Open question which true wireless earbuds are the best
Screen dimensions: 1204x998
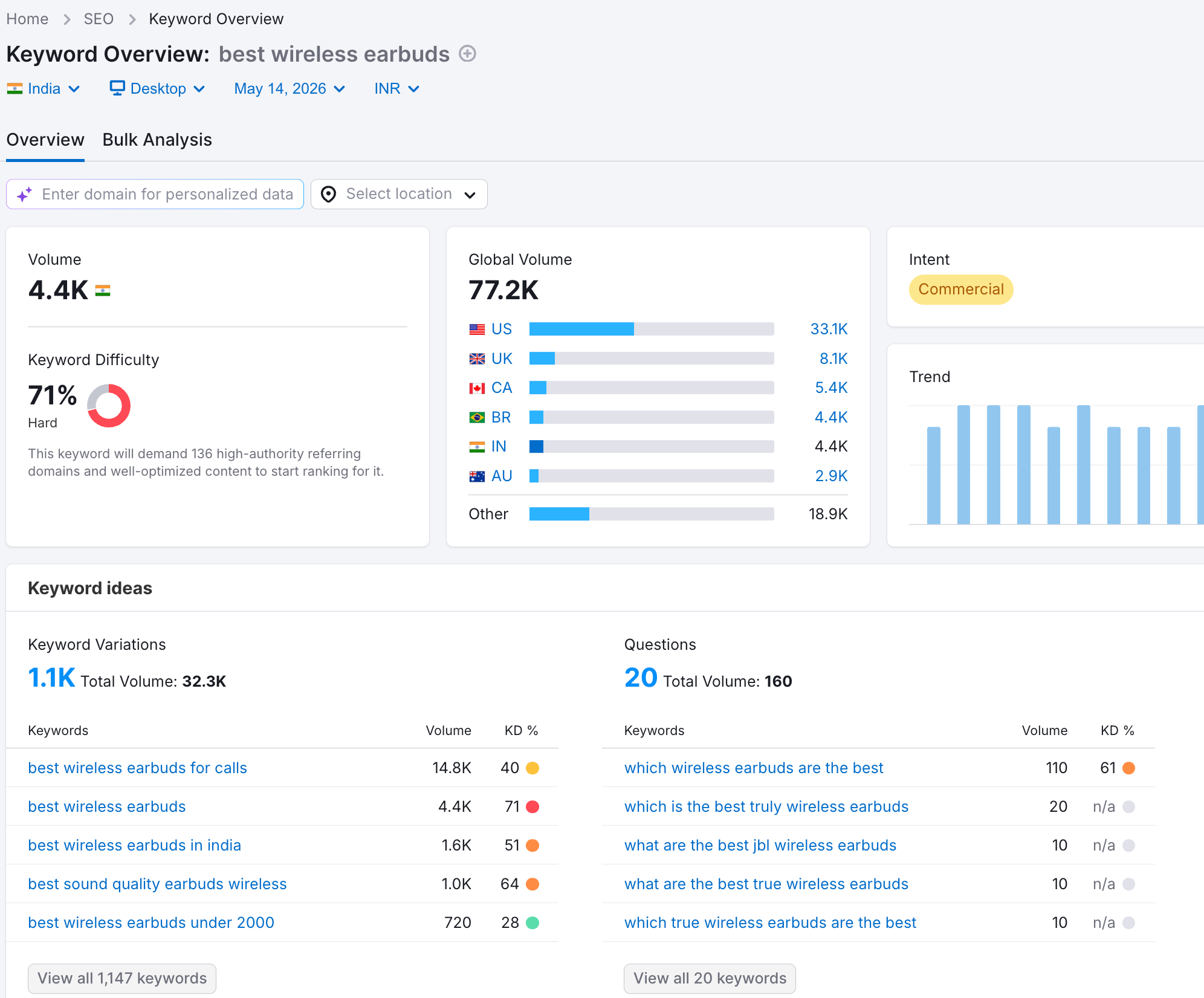coord(770,923)
